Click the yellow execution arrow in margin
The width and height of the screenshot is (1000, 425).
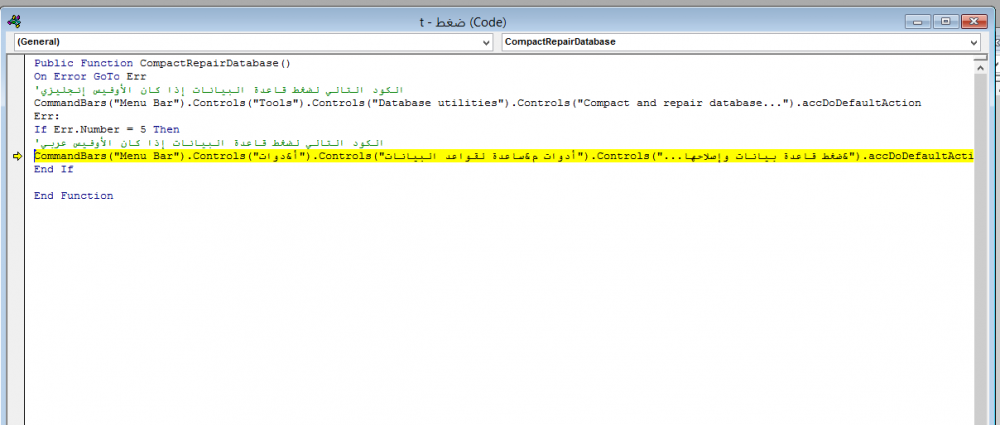(17, 157)
